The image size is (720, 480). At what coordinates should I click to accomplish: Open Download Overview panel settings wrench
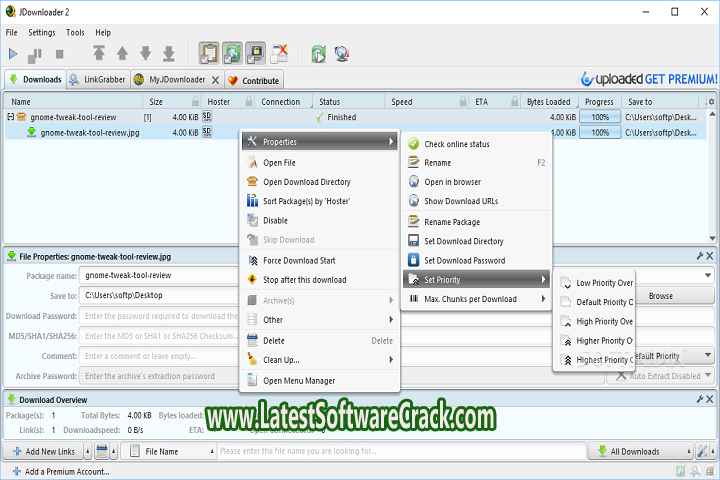[x=700, y=399]
